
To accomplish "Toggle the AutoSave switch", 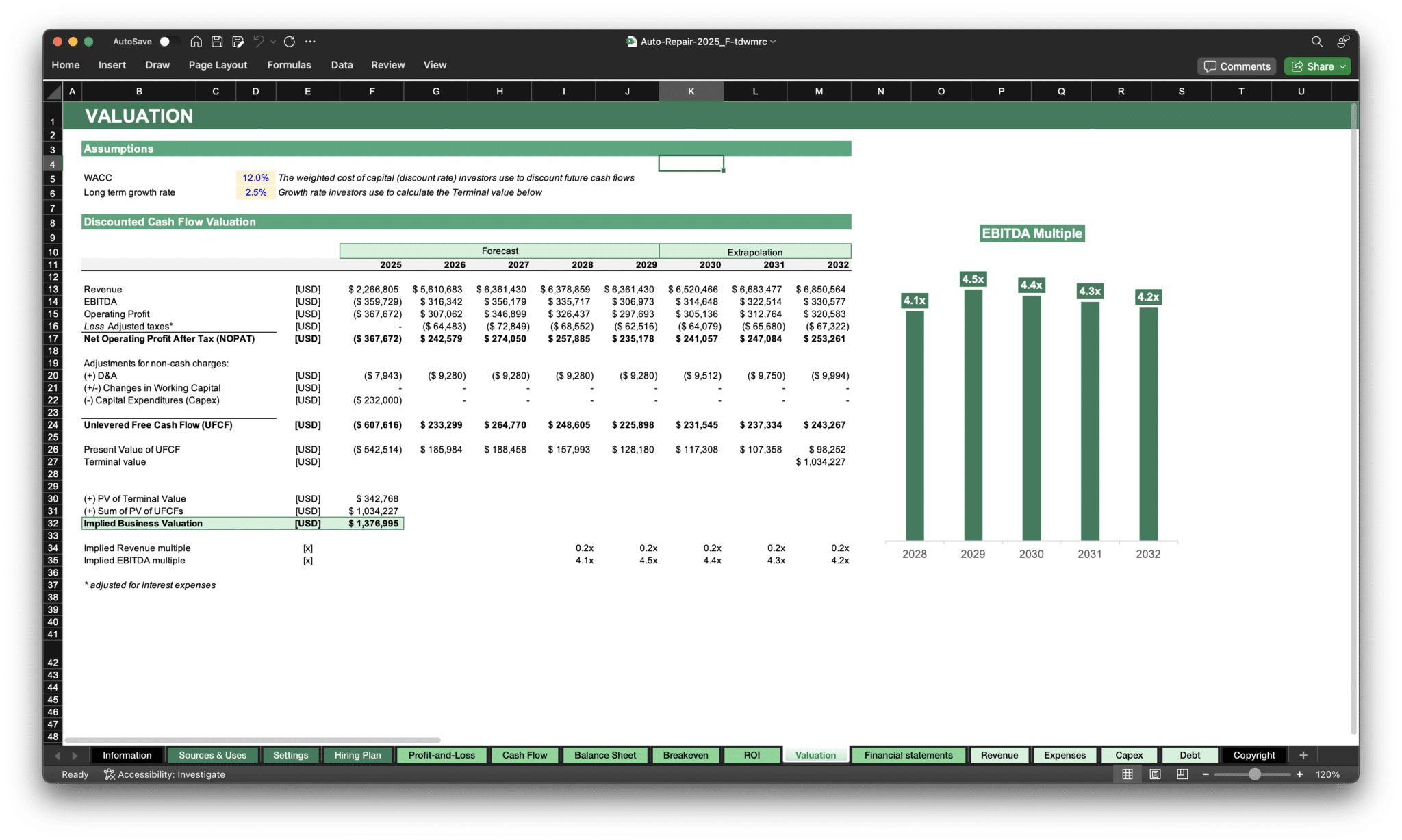I will click(168, 42).
